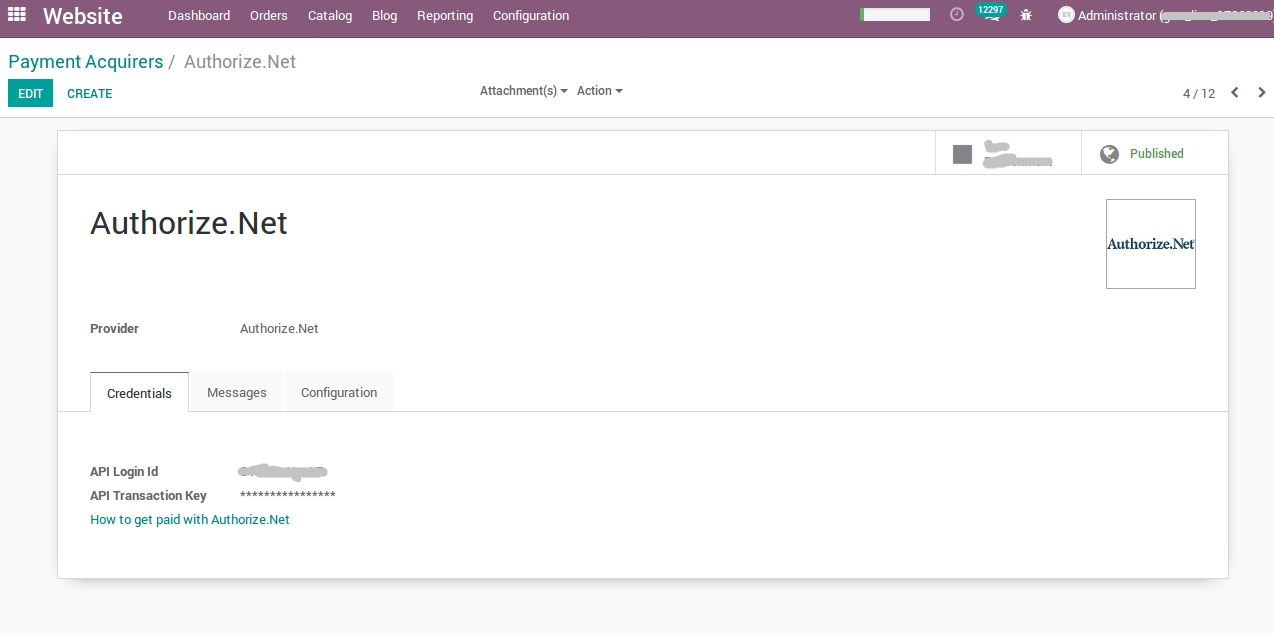Click the globe icon beside Published
The width and height of the screenshot is (1274, 633).
pyautogui.click(x=1109, y=154)
